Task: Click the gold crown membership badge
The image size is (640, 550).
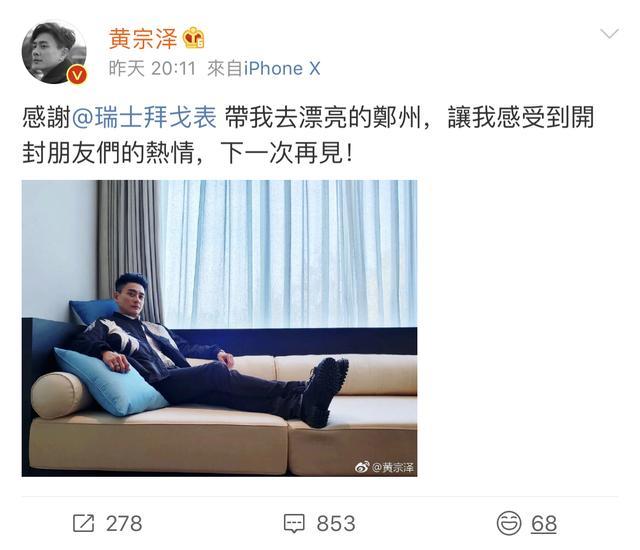Action: (193, 38)
